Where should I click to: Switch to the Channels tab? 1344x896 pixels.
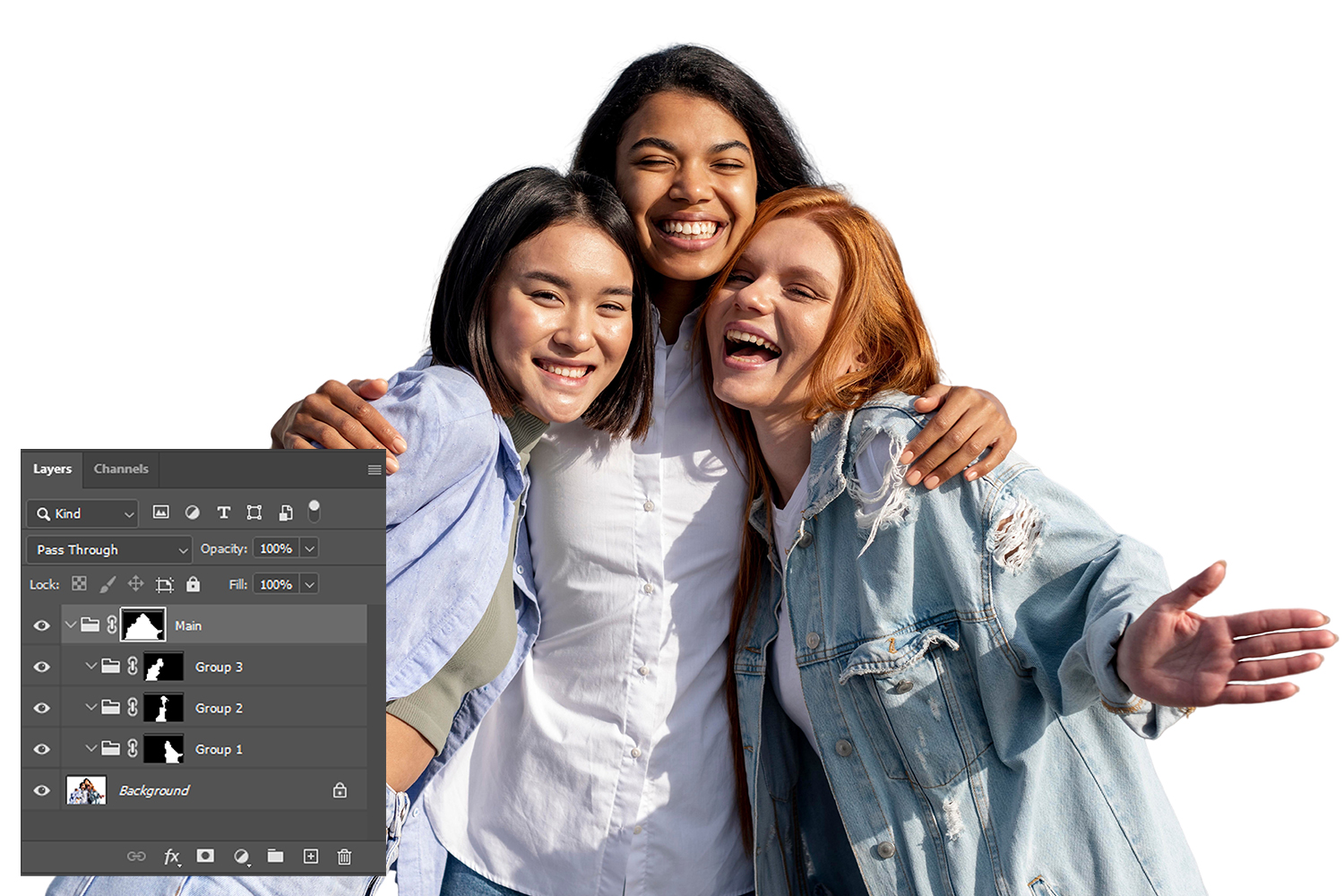121,469
